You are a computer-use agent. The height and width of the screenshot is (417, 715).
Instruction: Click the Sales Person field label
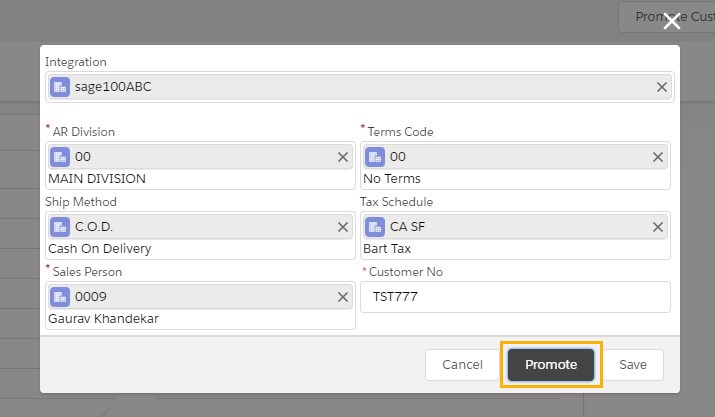(x=87, y=272)
